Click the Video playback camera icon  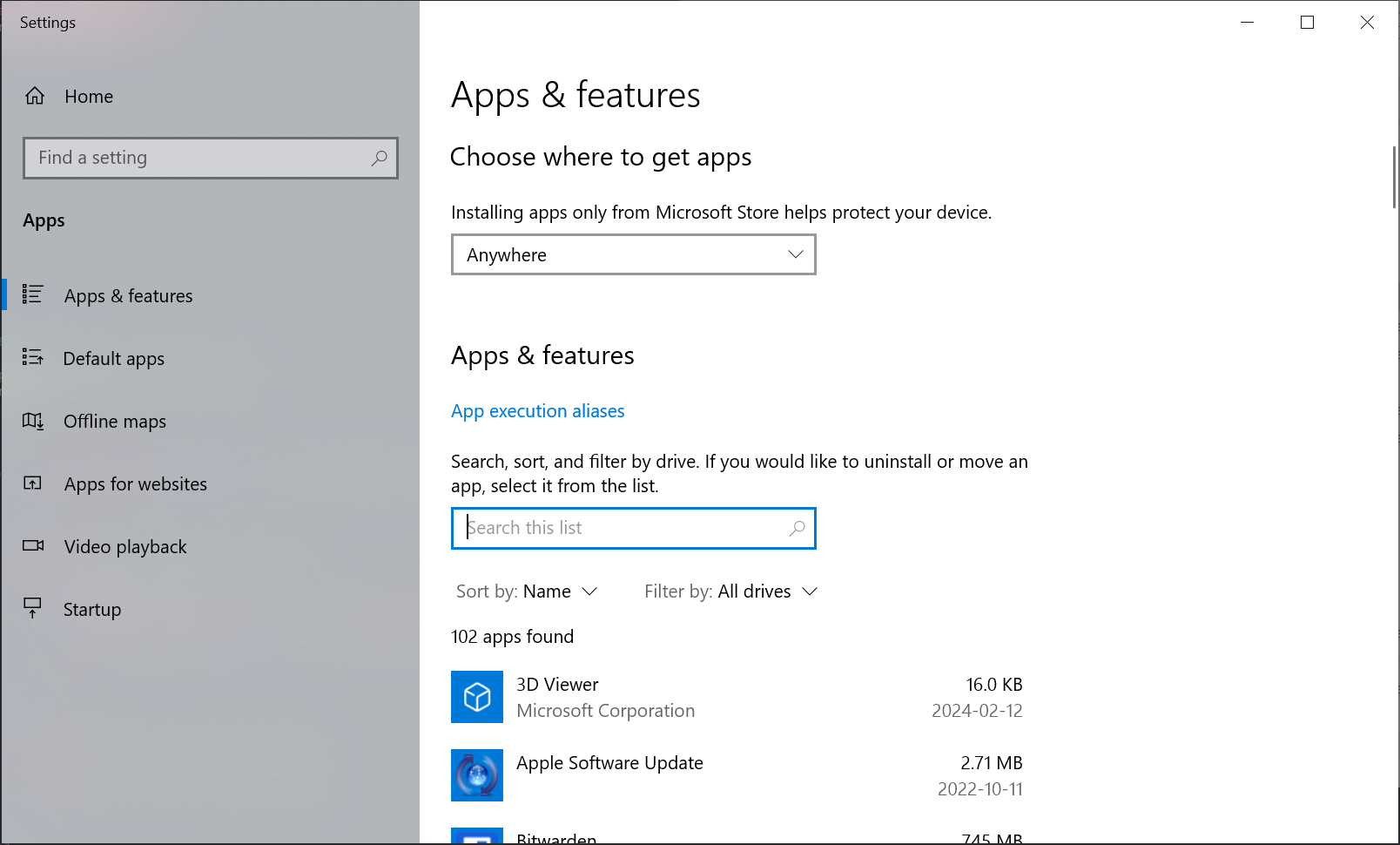(x=33, y=546)
